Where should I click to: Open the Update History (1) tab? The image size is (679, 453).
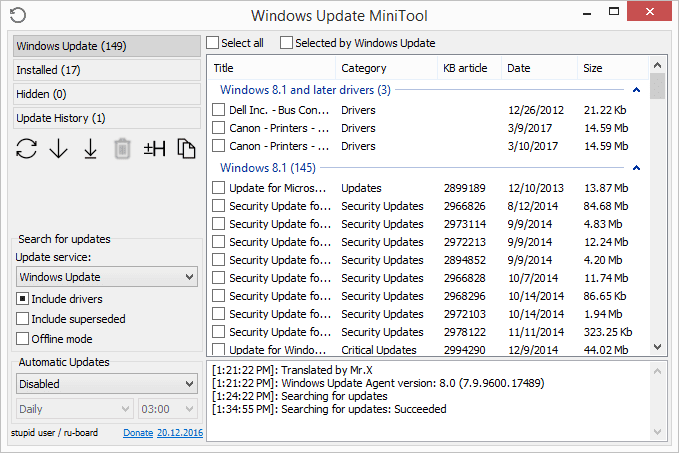pyautogui.click(x=106, y=118)
